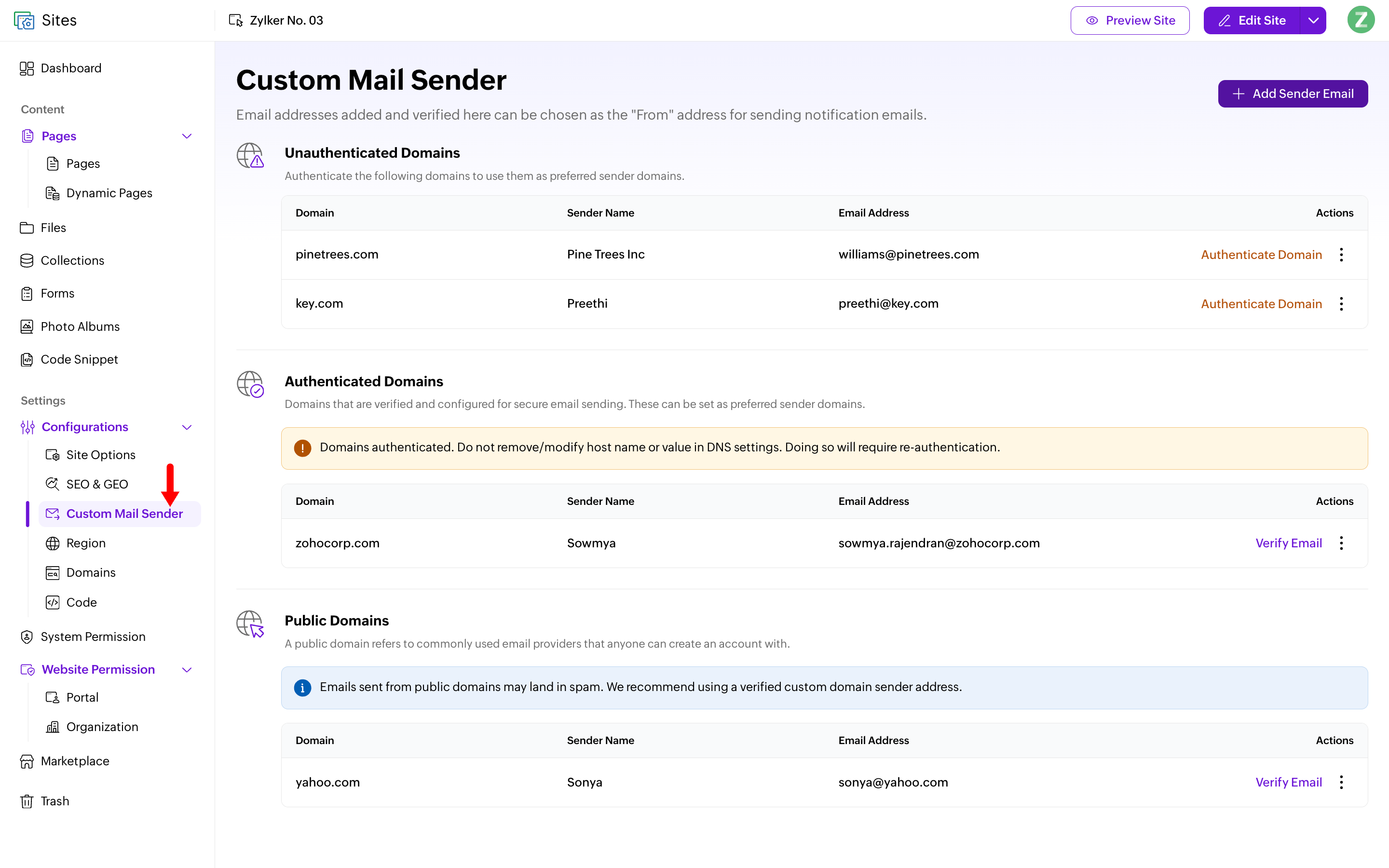Click the Marketplace store icon
The width and height of the screenshot is (1389, 868).
[x=27, y=761]
